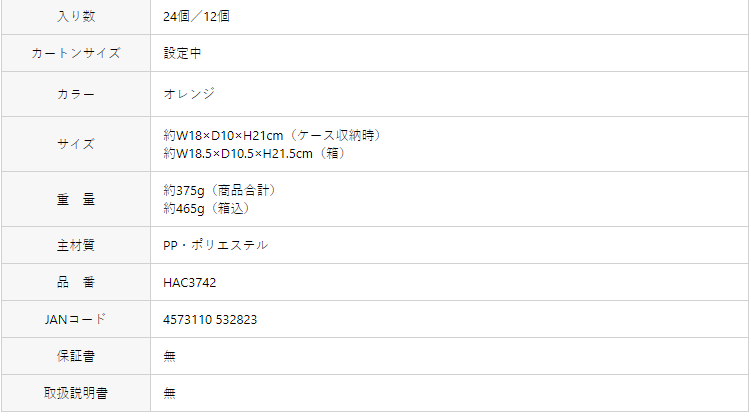Select the case-stored size W18×D10×H21cm line
751x417 pixels.
(273, 135)
